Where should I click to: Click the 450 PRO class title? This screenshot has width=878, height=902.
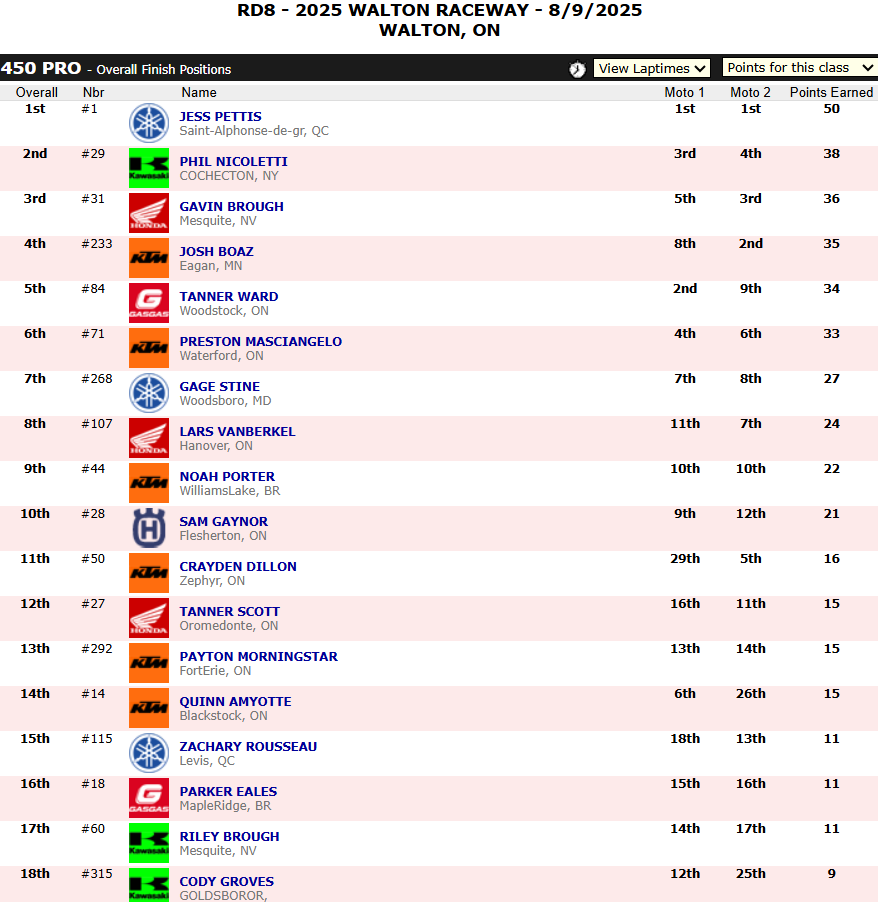[41, 68]
